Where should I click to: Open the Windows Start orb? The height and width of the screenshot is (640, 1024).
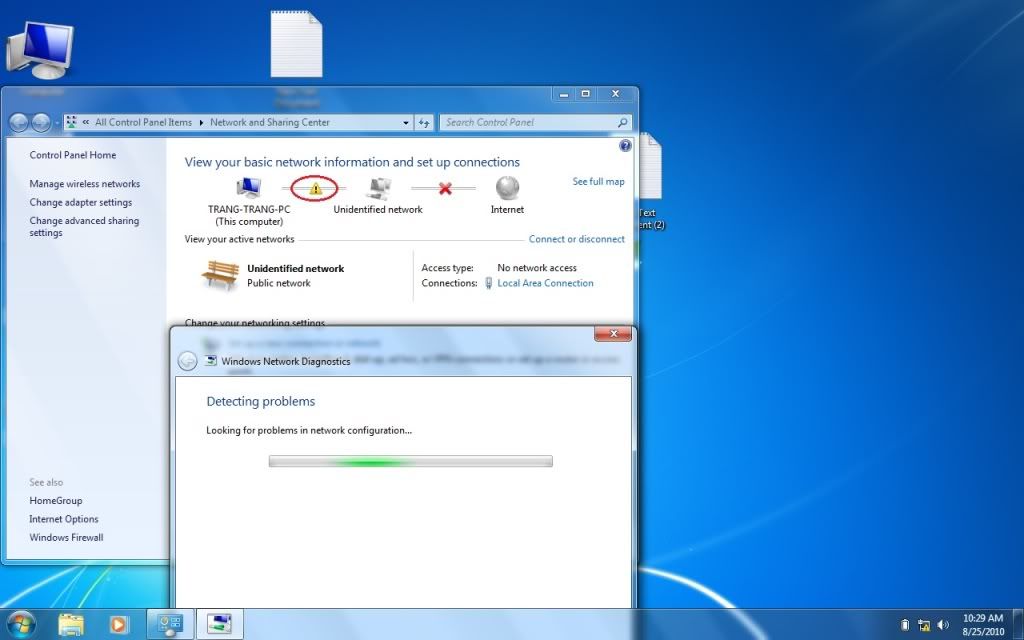coord(22,624)
